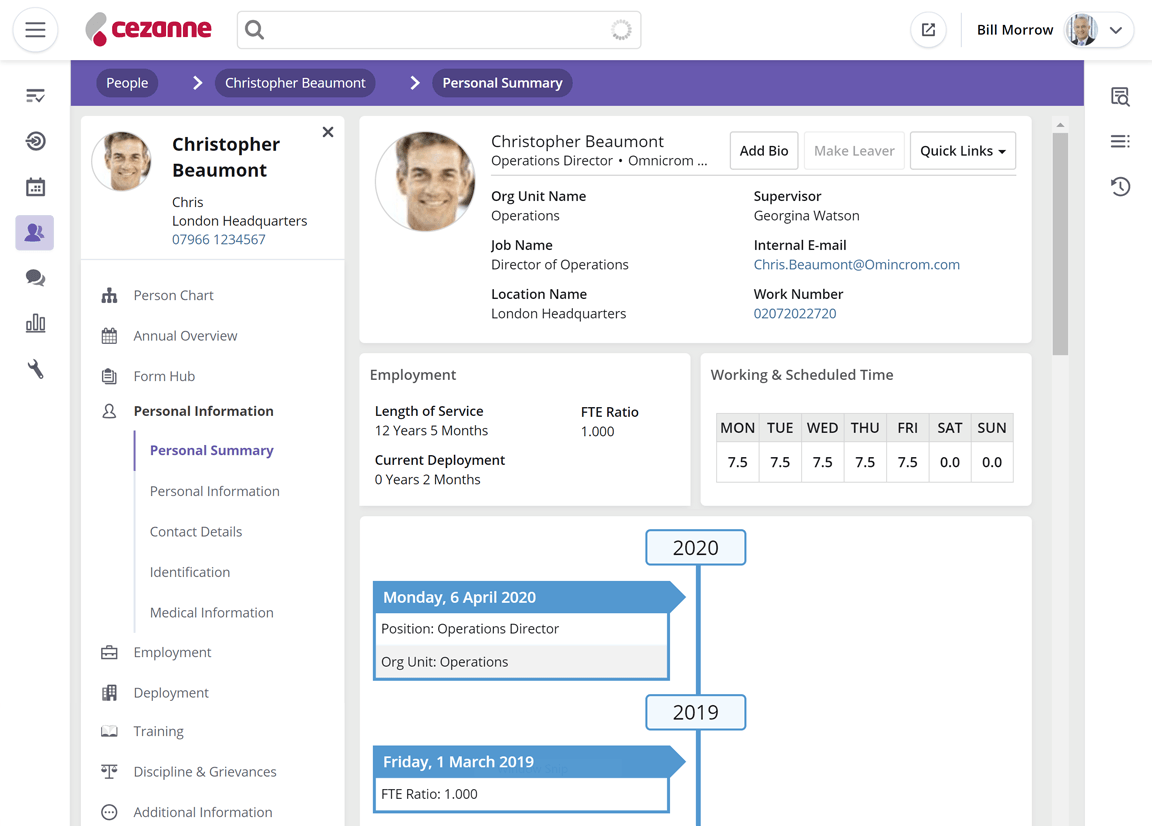This screenshot has width=1152, height=826.
Task: Click the Chris.Beaumont@Omincrom.com email link
Action: 856,265
